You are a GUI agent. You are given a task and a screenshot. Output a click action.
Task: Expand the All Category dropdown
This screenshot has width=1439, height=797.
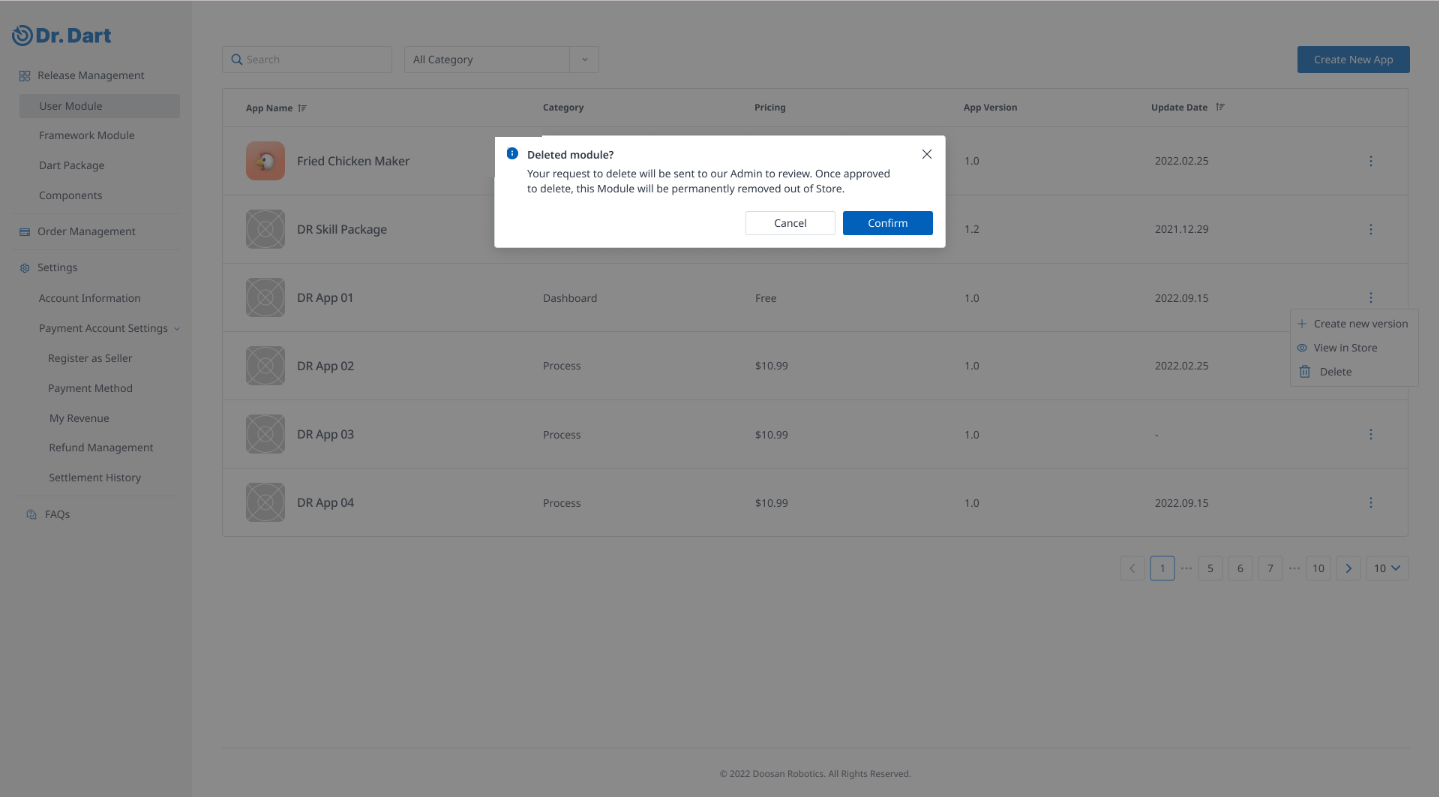point(584,60)
